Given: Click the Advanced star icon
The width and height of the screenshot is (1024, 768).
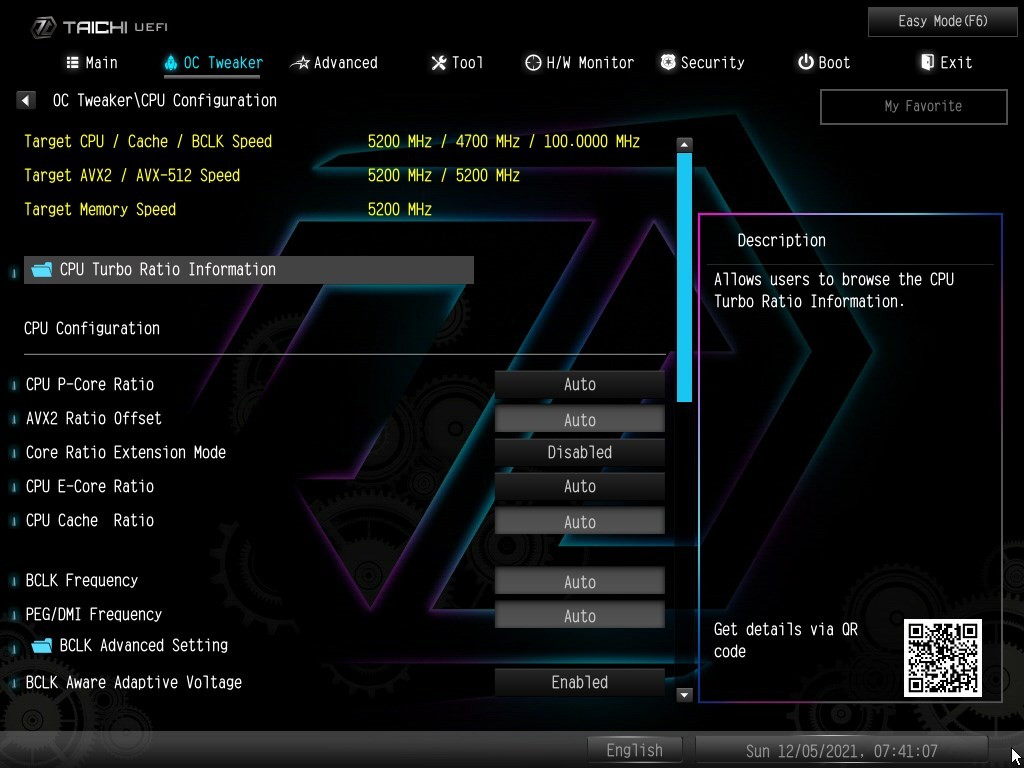Looking at the screenshot, I should click(x=300, y=63).
